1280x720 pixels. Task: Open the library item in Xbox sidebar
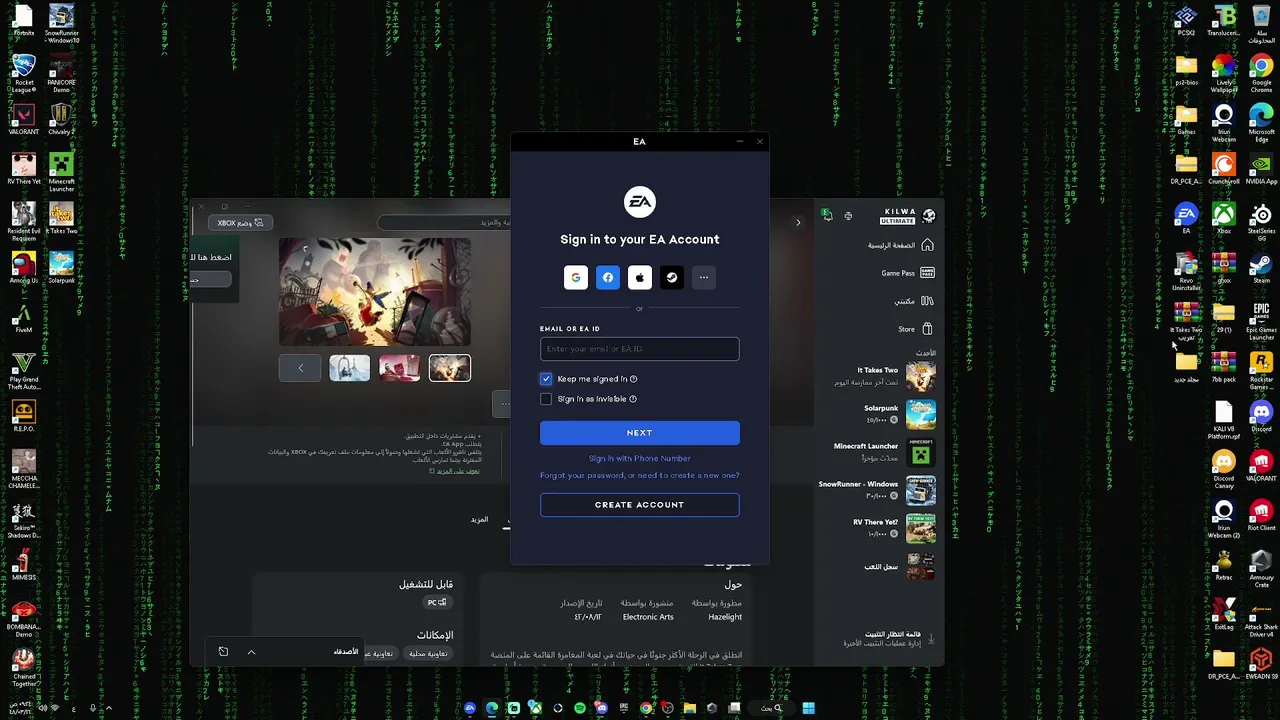pyautogui.click(x=913, y=301)
